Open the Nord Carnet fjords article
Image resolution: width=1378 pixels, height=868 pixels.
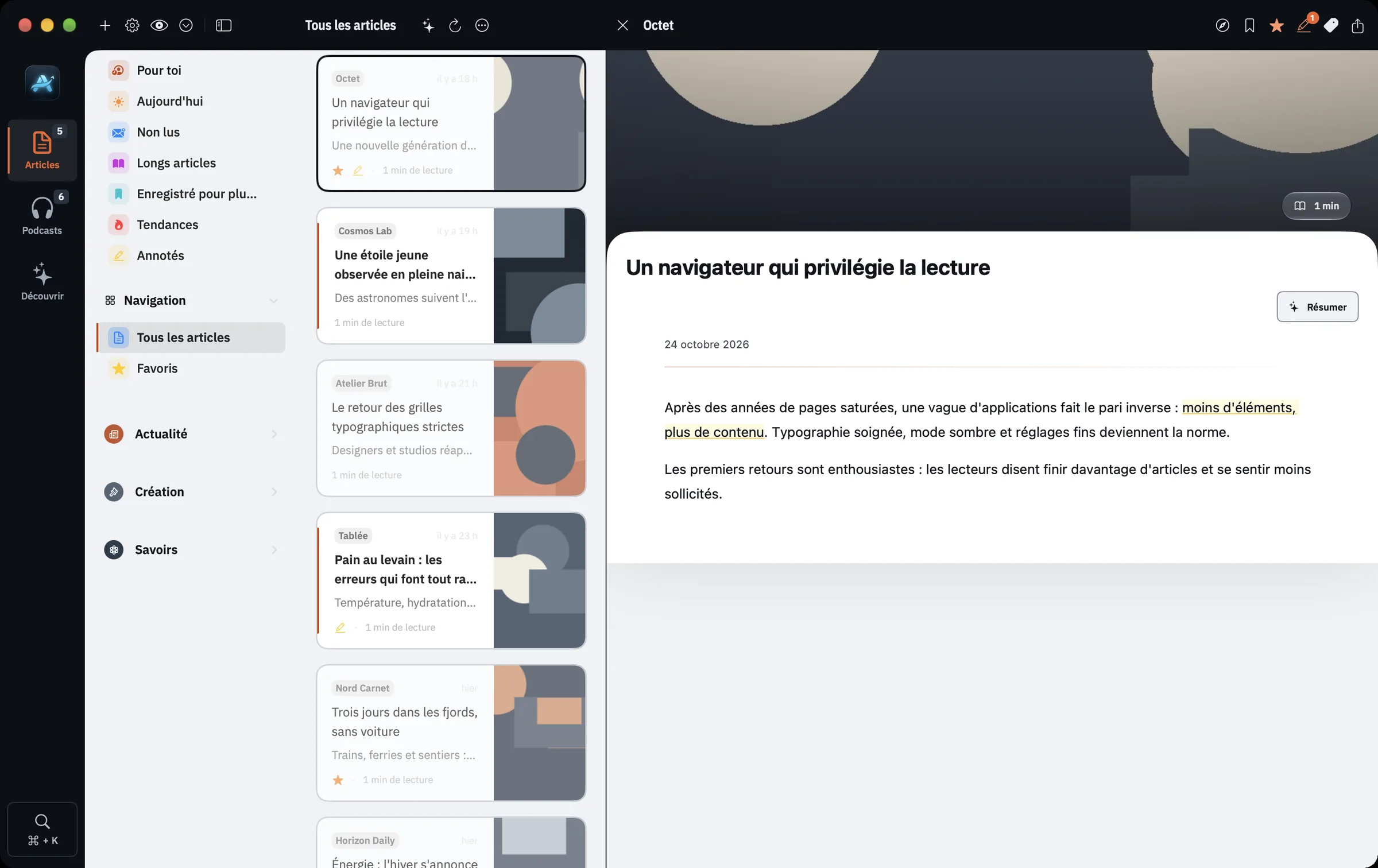[x=451, y=733]
